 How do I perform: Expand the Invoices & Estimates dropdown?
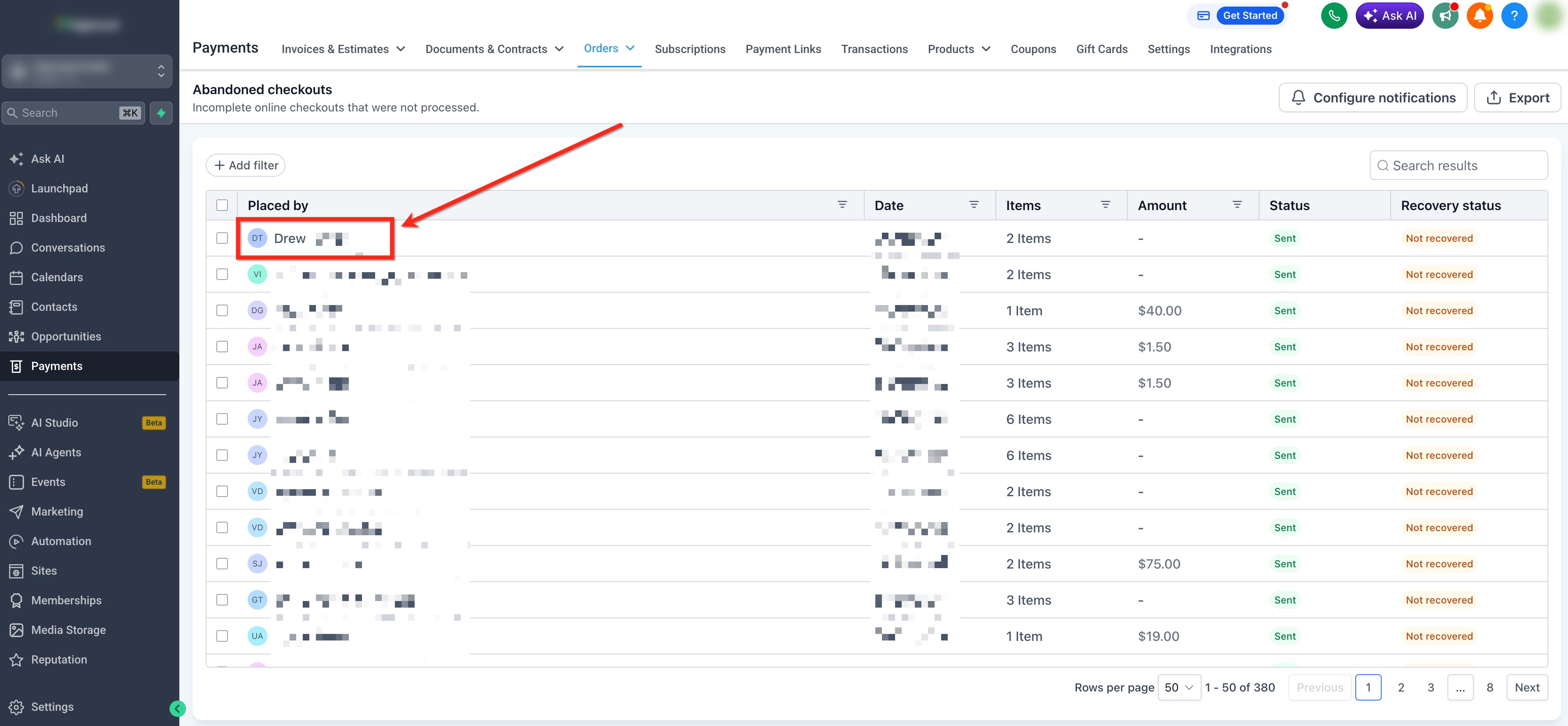[x=343, y=49]
